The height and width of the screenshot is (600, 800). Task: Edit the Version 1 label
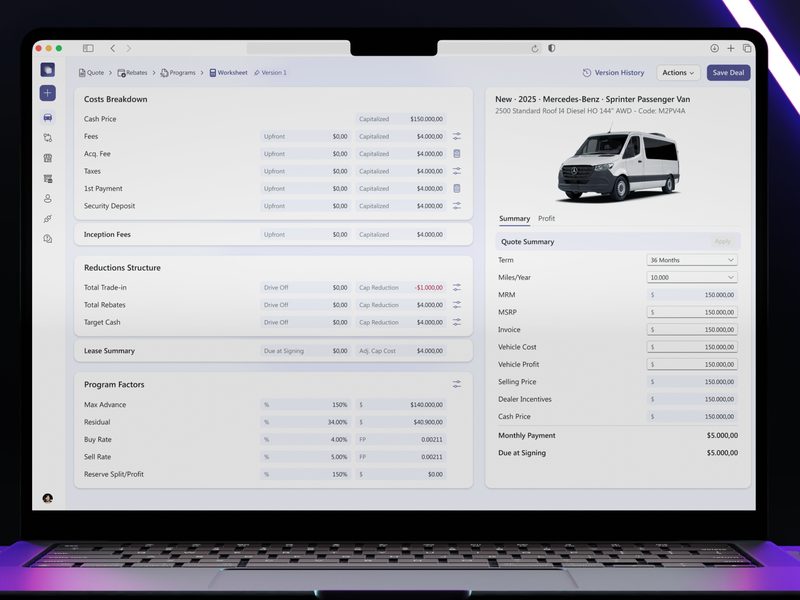coord(270,72)
